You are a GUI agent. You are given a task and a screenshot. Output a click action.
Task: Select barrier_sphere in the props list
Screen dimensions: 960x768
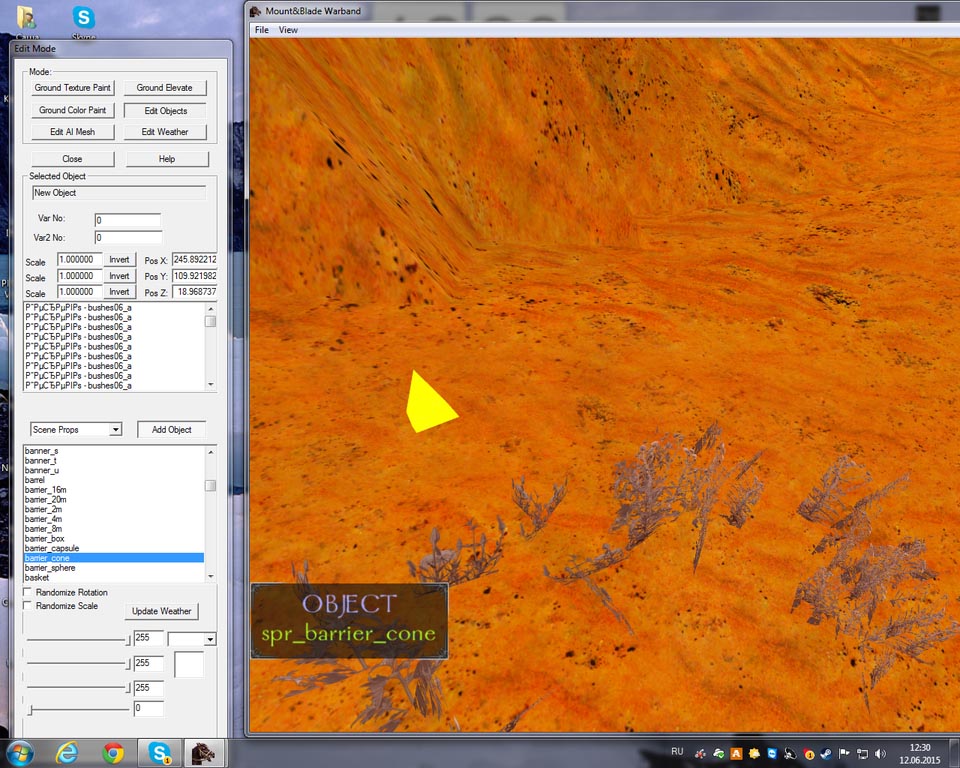50,568
